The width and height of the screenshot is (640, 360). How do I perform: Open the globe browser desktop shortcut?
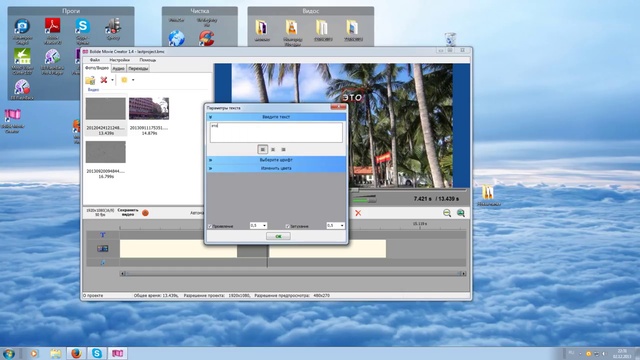[177, 38]
